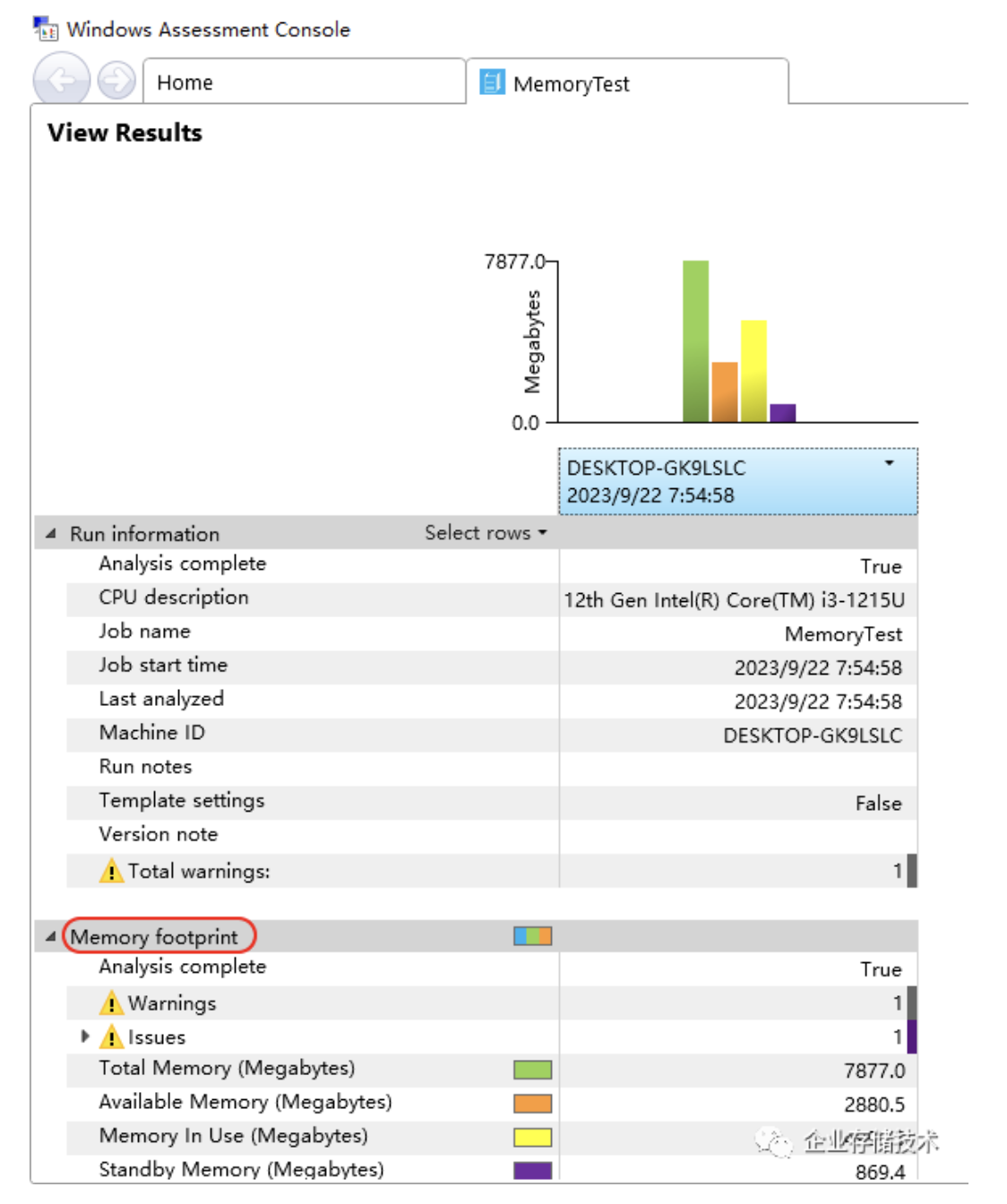Click the Windows Assessment Console app icon
Screen dimensions: 1007x1204
coord(46,29)
